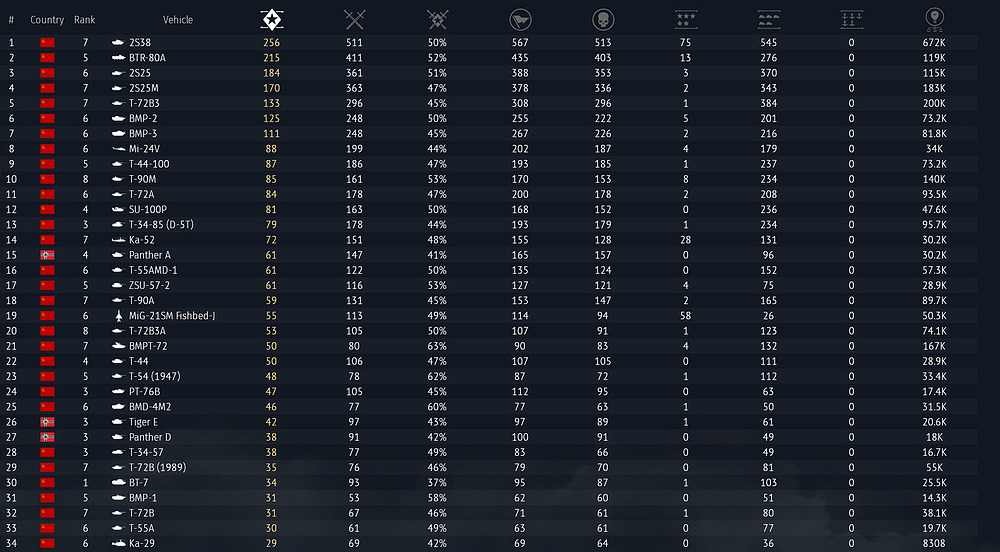
Task: Click the tanks row header icon
Action: pyautogui.click(x=768, y=19)
